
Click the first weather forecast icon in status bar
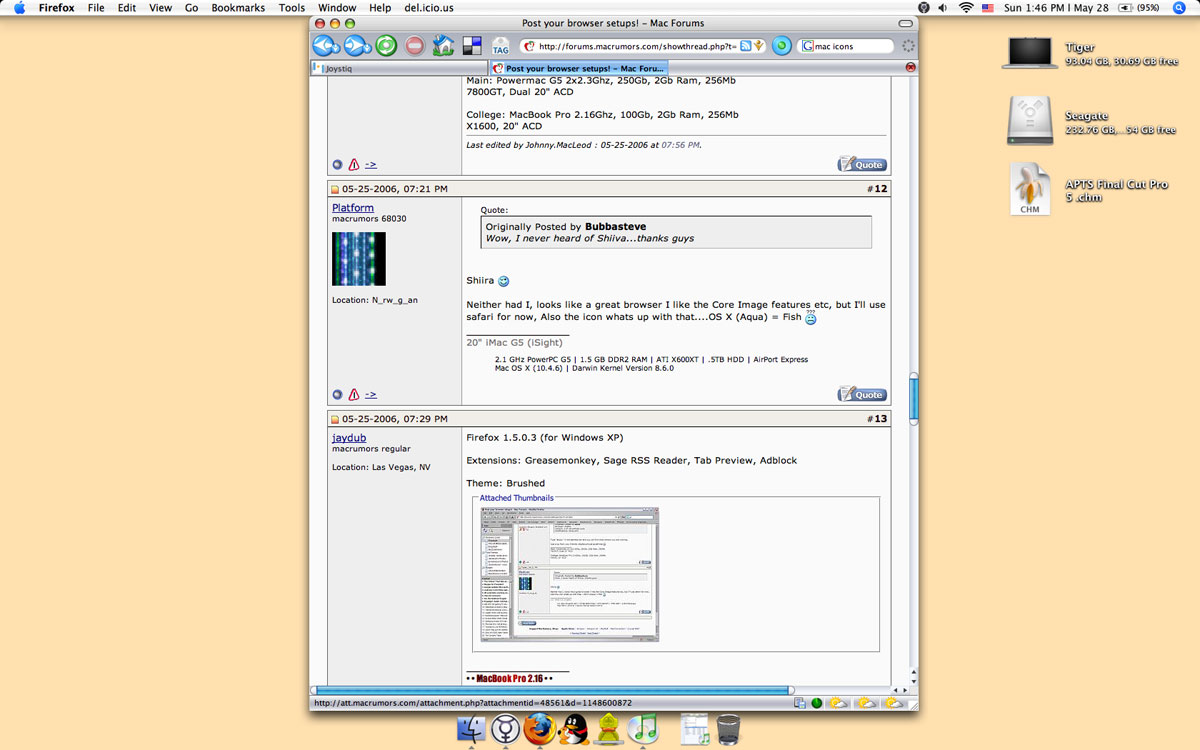(x=836, y=703)
